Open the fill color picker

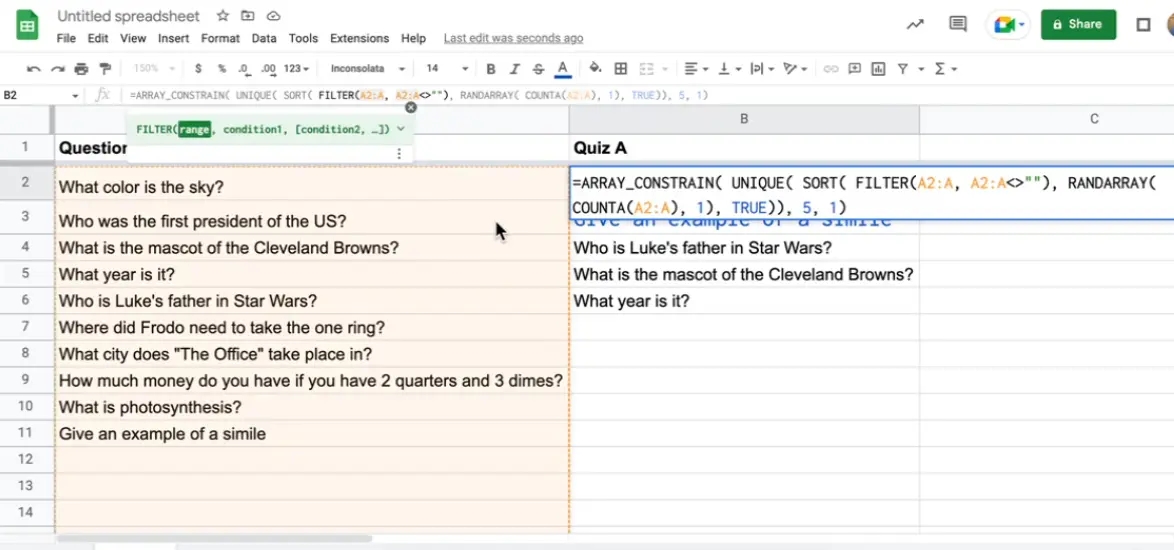coord(596,69)
